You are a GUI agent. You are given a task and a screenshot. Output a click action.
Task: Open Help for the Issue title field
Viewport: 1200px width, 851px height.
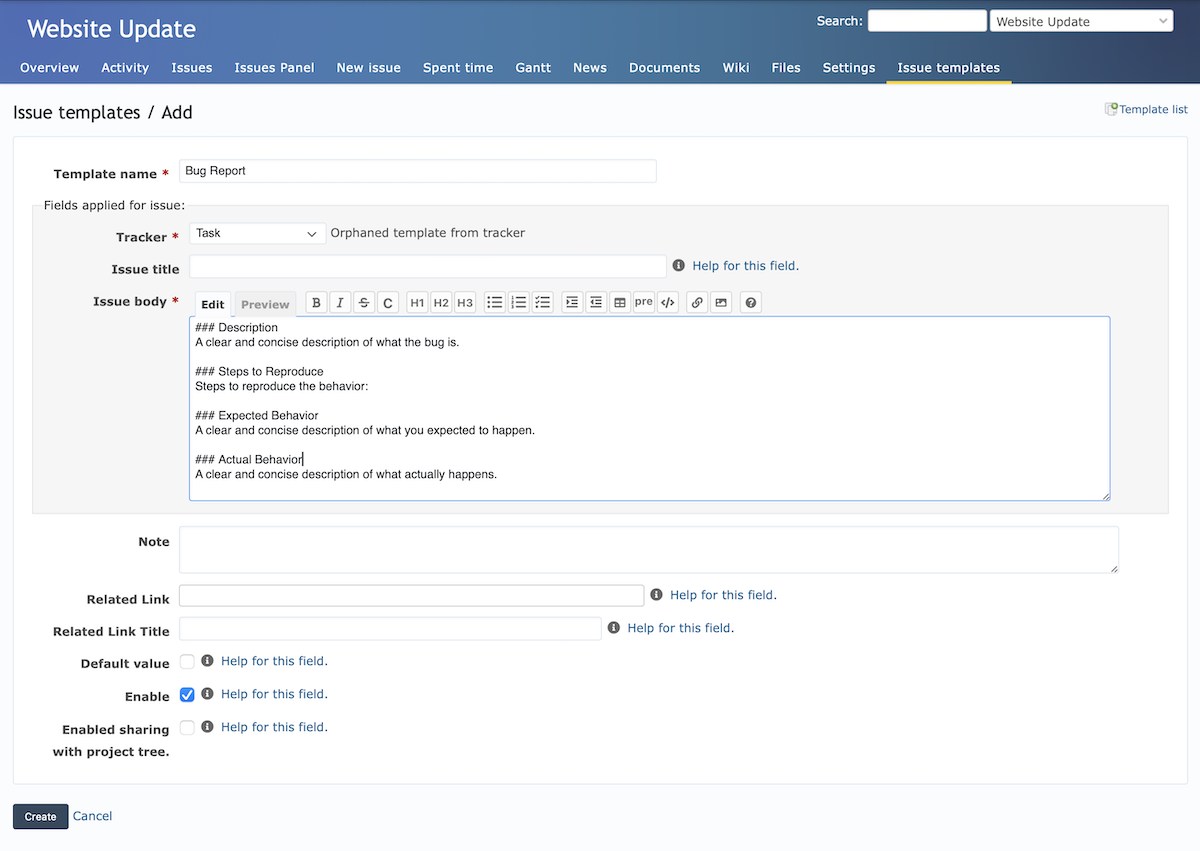(x=745, y=265)
